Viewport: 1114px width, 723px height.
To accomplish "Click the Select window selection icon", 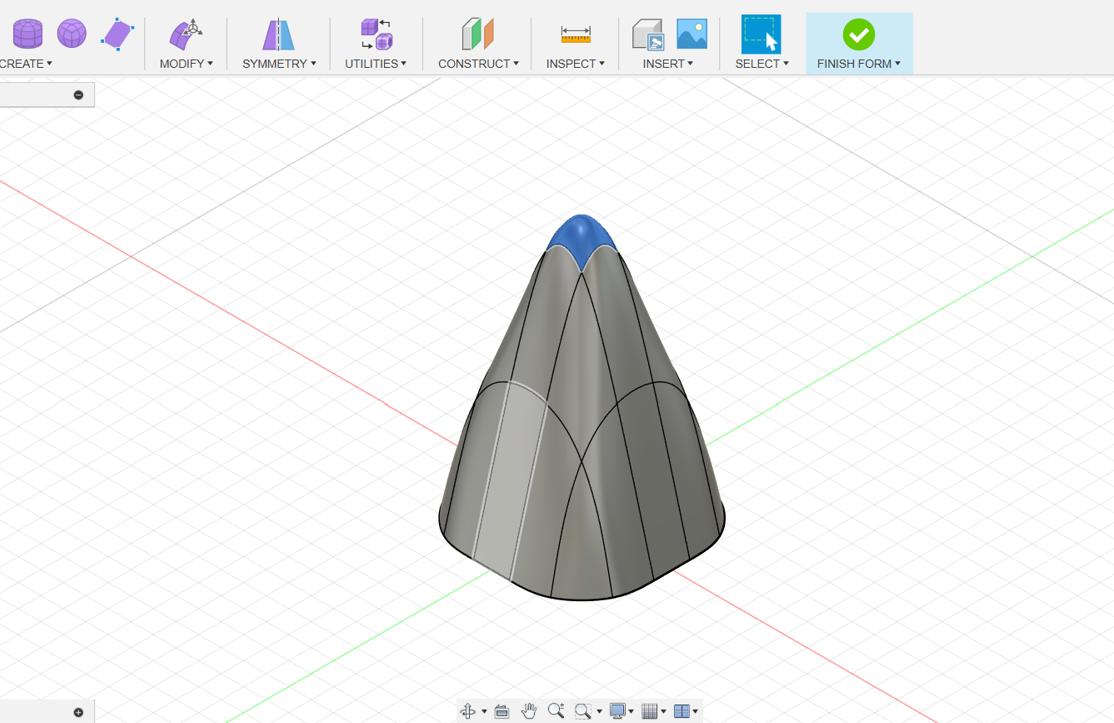I will 761,34.
